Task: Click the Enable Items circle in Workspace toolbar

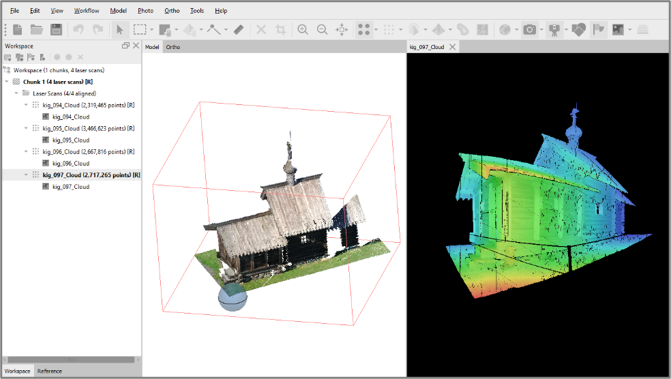Action: pos(57,57)
